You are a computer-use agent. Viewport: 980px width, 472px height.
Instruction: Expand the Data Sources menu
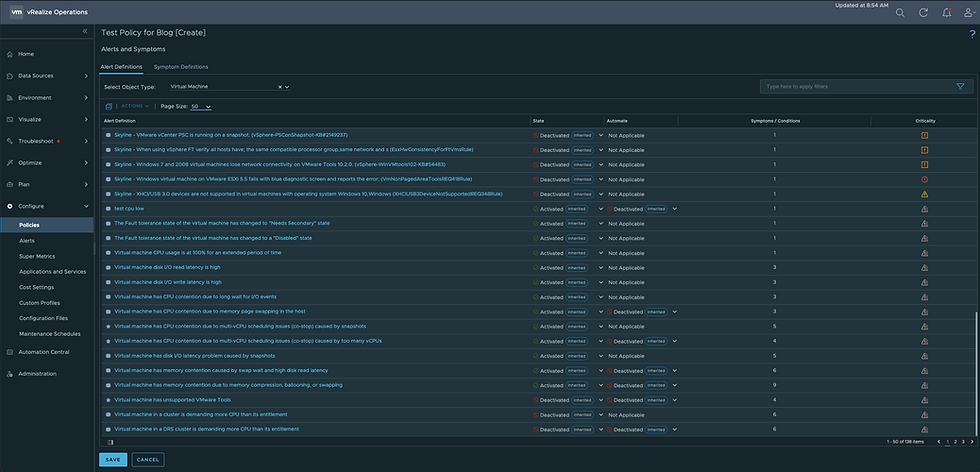tap(86, 76)
